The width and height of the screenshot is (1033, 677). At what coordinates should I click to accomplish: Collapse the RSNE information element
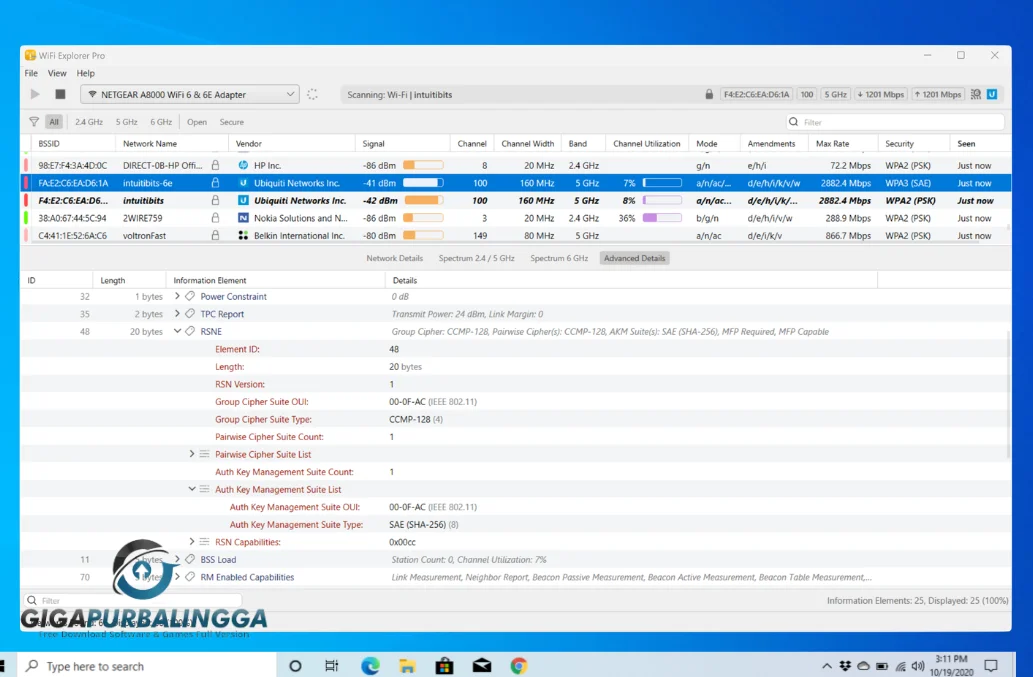click(x=177, y=331)
